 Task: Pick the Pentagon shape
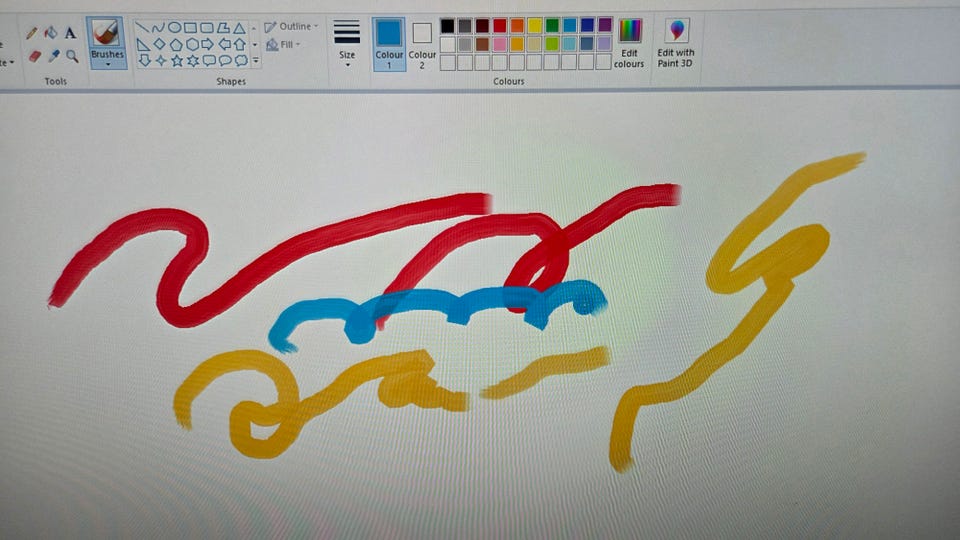[x=176, y=44]
